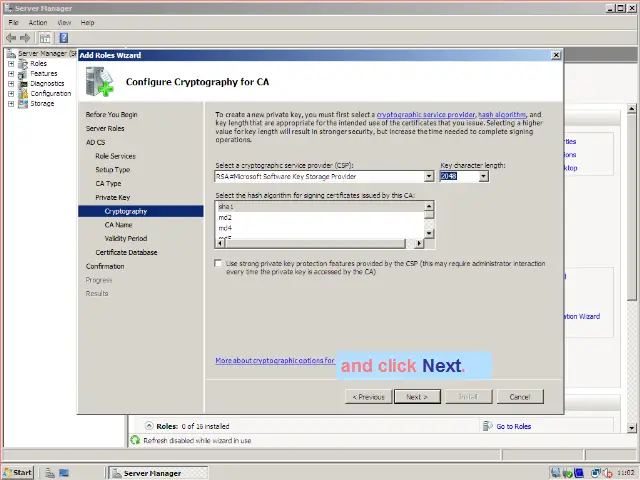Click the Next button

[x=417, y=397]
